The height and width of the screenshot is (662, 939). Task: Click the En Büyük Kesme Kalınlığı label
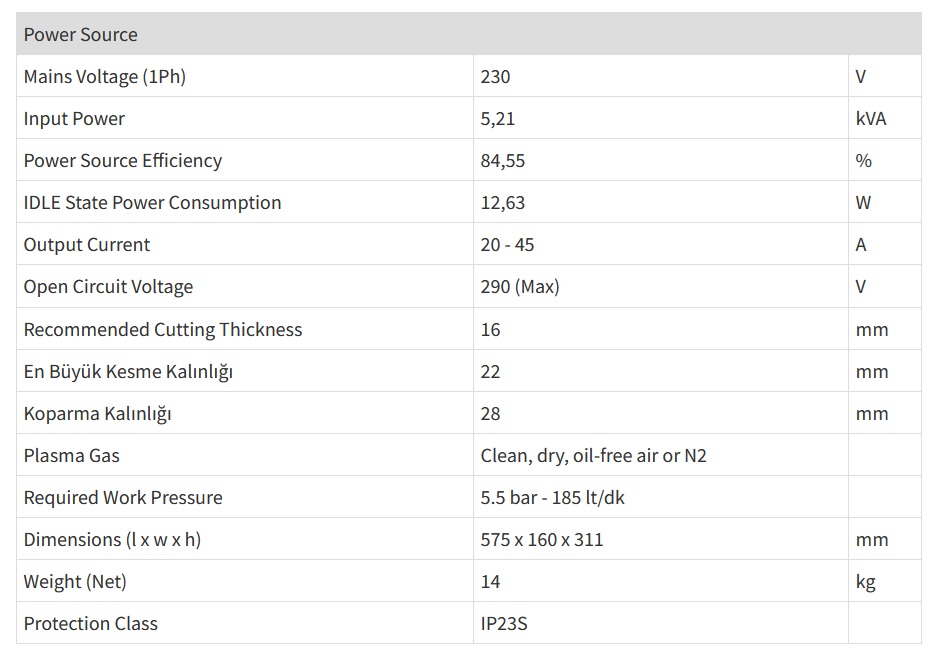tap(128, 372)
